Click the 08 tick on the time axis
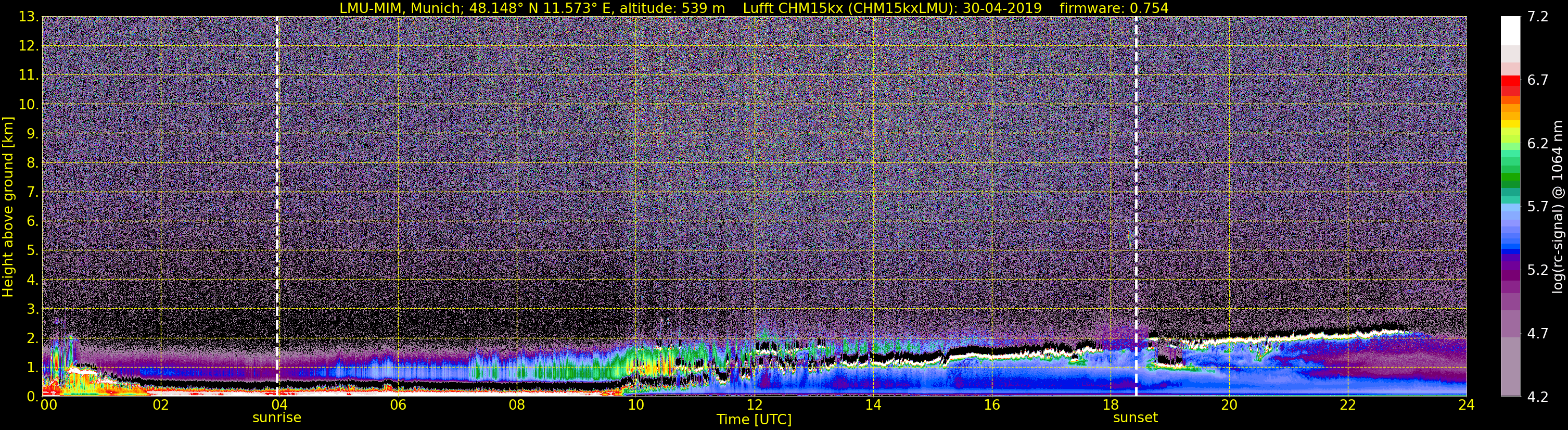Viewport: 1568px width, 430px height. (516, 405)
